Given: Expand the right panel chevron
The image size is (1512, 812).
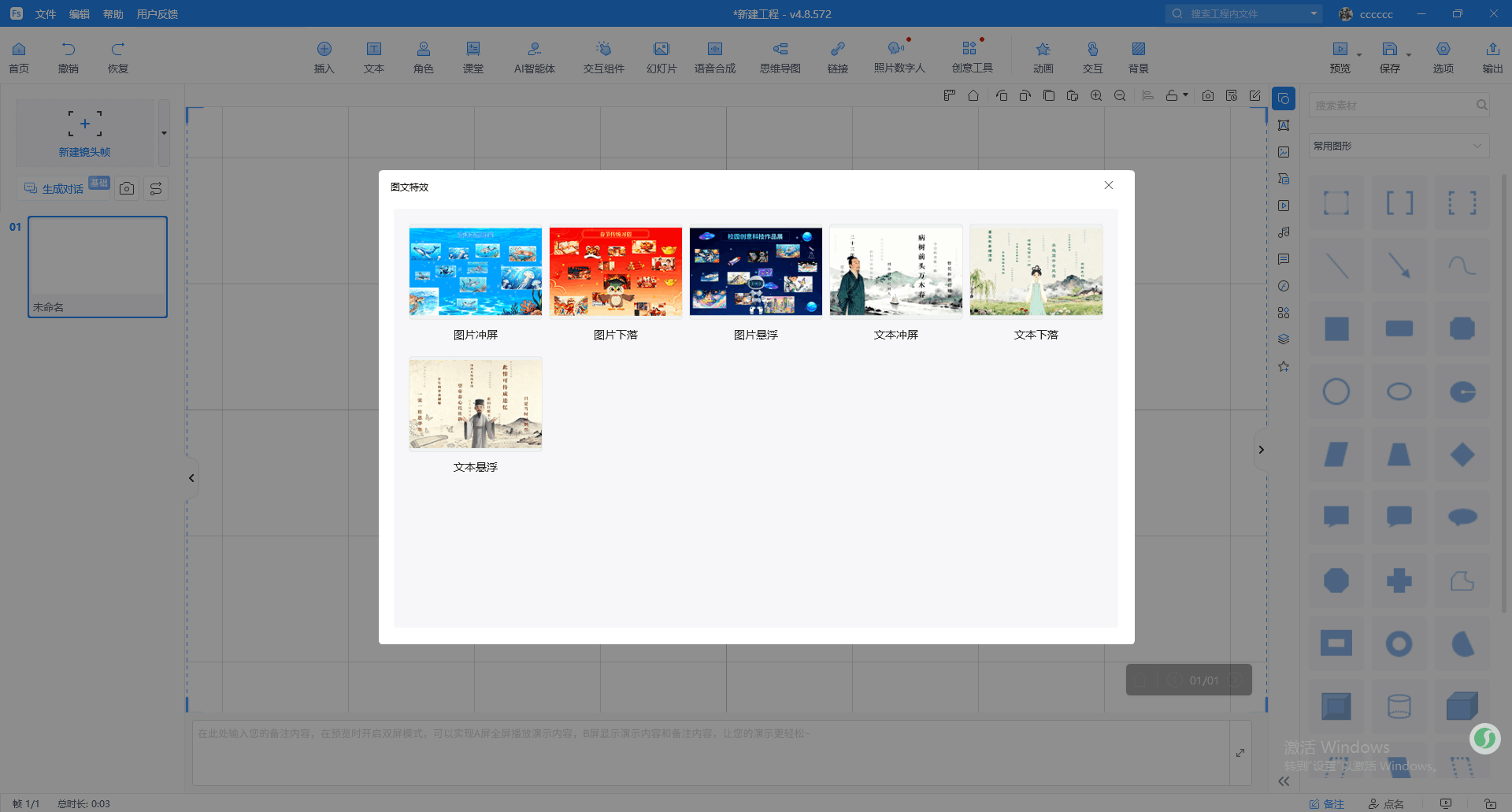Looking at the screenshot, I should click(1261, 450).
